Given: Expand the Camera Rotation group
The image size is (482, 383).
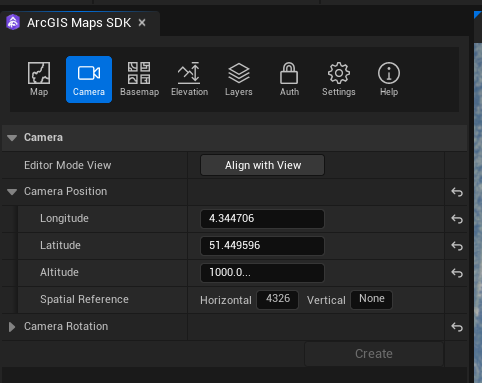Looking at the screenshot, I should pos(12,327).
